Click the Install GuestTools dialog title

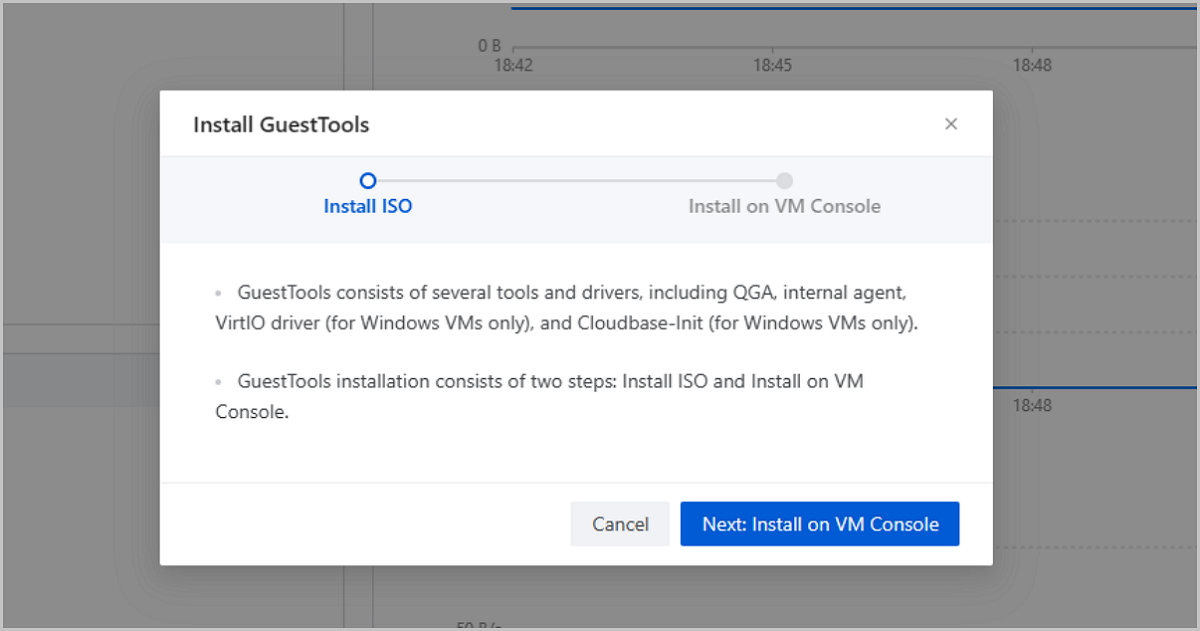pos(281,125)
